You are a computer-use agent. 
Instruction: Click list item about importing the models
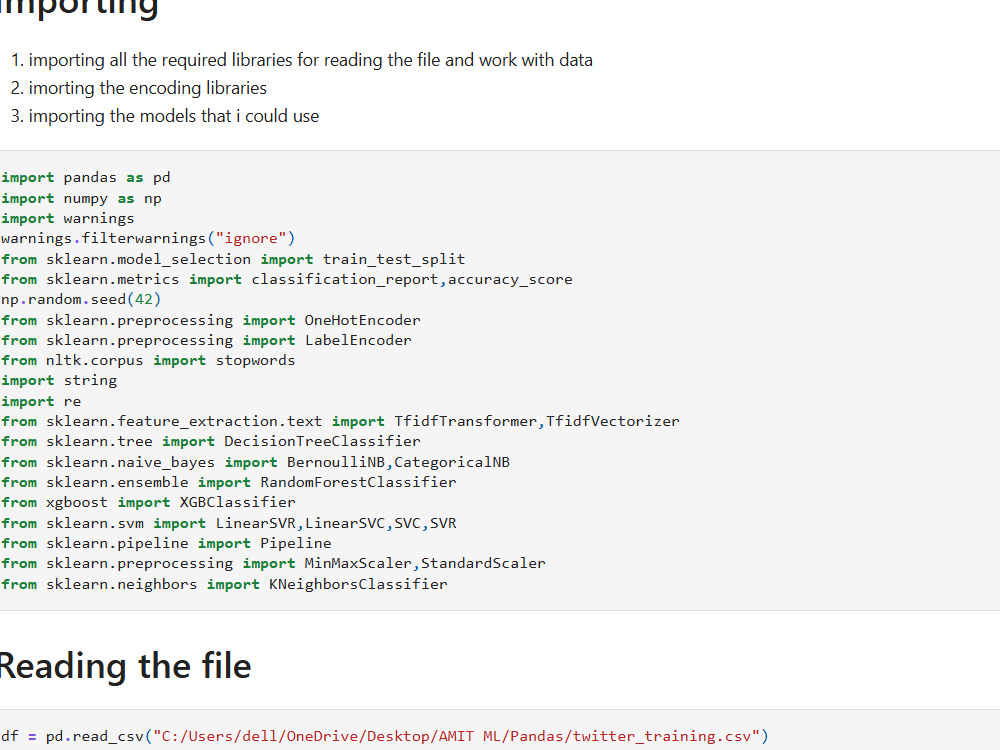pos(173,116)
